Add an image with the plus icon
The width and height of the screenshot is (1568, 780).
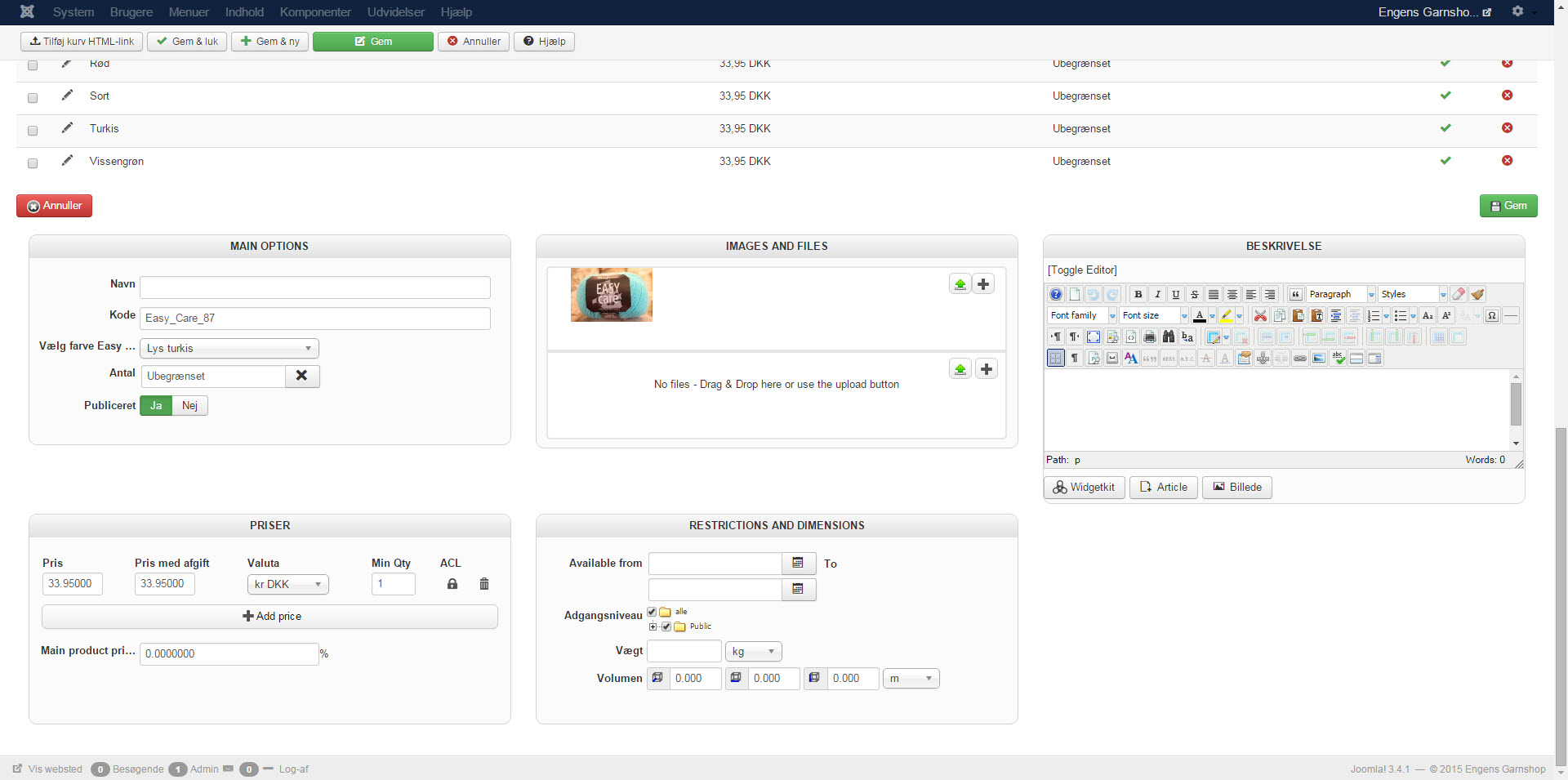[983, 284]
